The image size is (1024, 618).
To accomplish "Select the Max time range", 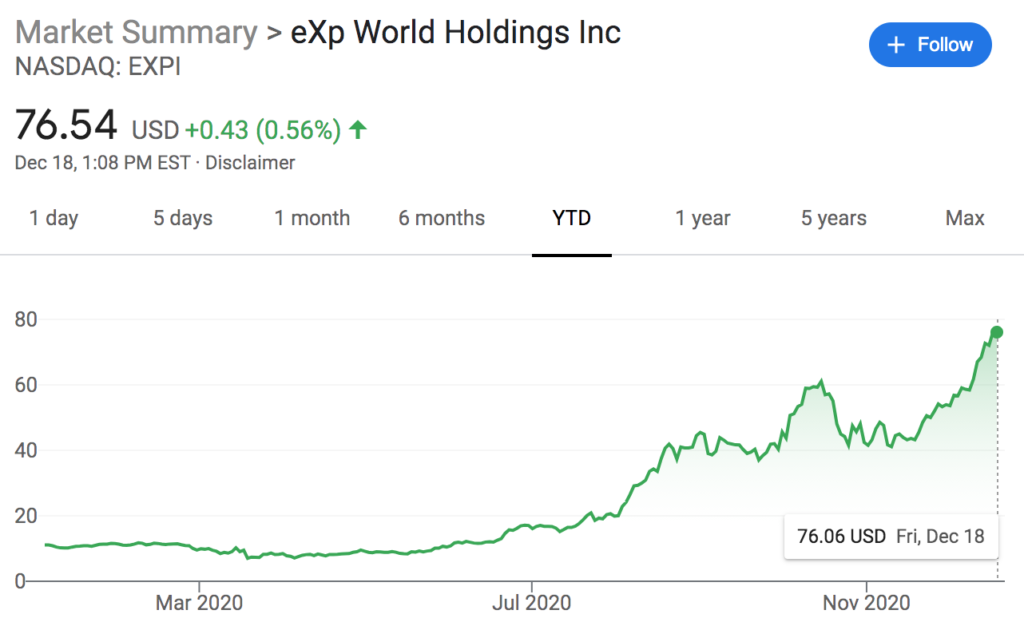I will [x=964, y=218].
